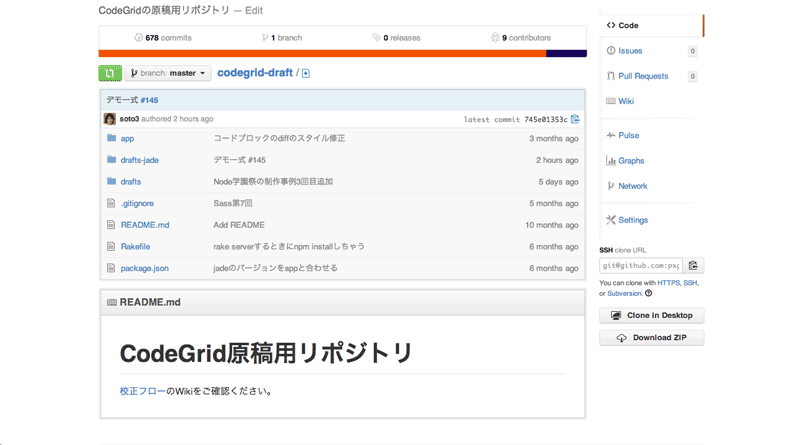Open the drafts-jade folder
This screenshot has height=445, width=800.
click(139, 160)
